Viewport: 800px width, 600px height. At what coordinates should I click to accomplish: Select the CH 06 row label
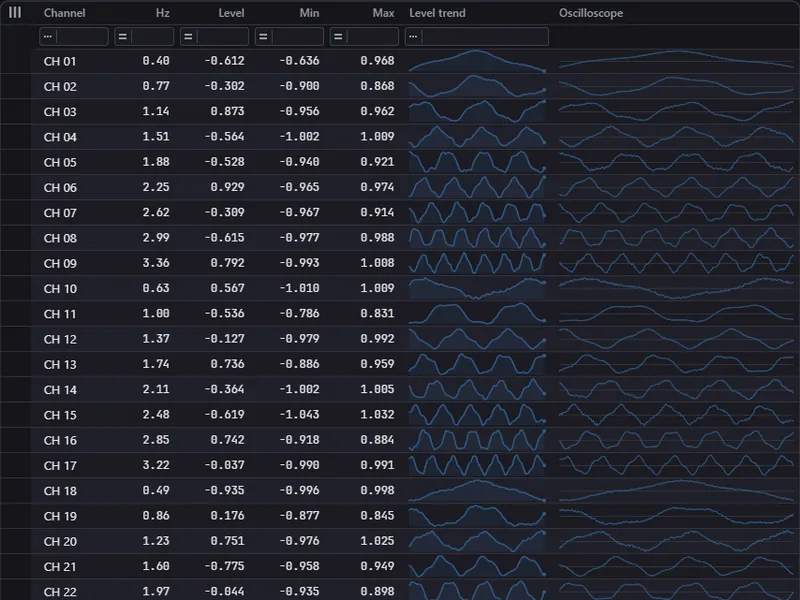click(60, 188)
